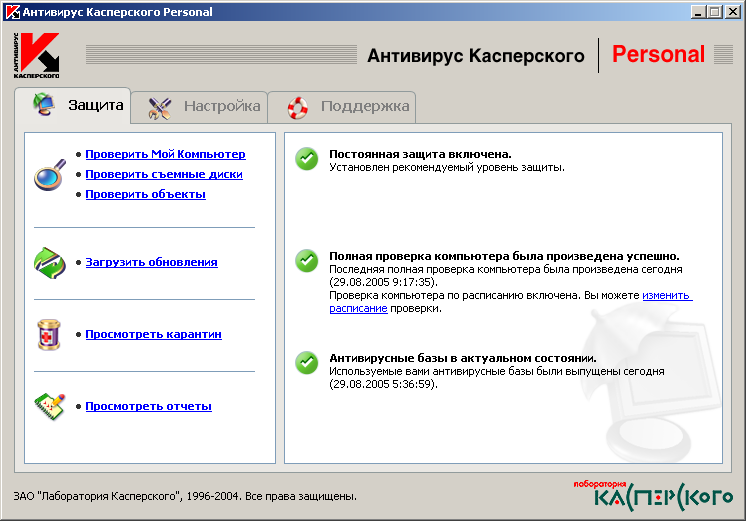This screenshot has width=746, height=521.
Task: Click the copyright text ЗАО Лаборатория Касперского
Action: click(x=185, y=496)
